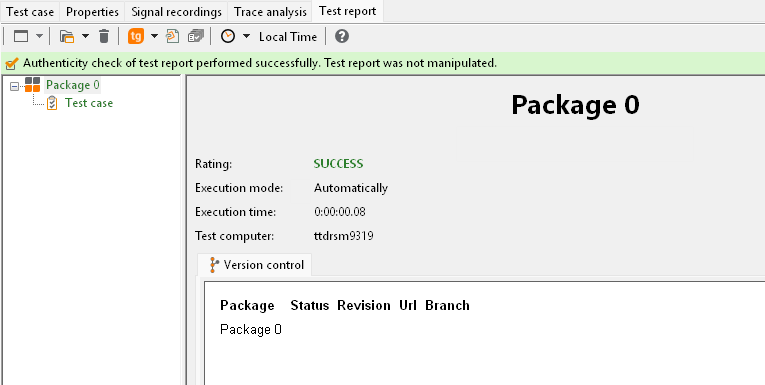Click the Package column header
This screenshot has width=765, height=385.
pyautogui.click(x=247, y=305)
